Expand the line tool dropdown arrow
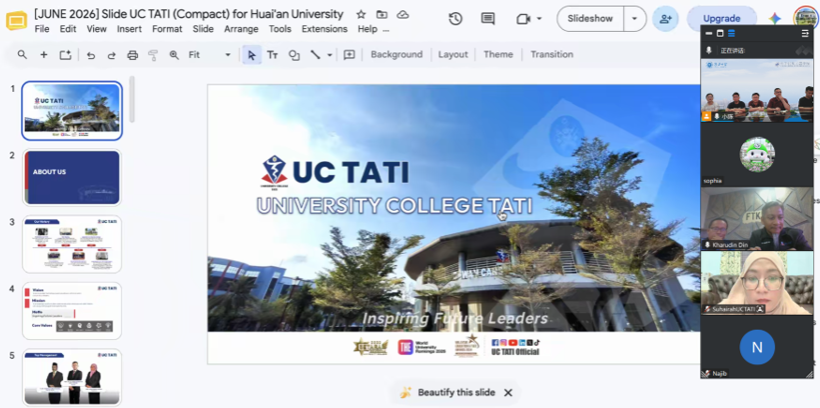The width and height of the screenshot is (820, 408). tap(329, 55)
